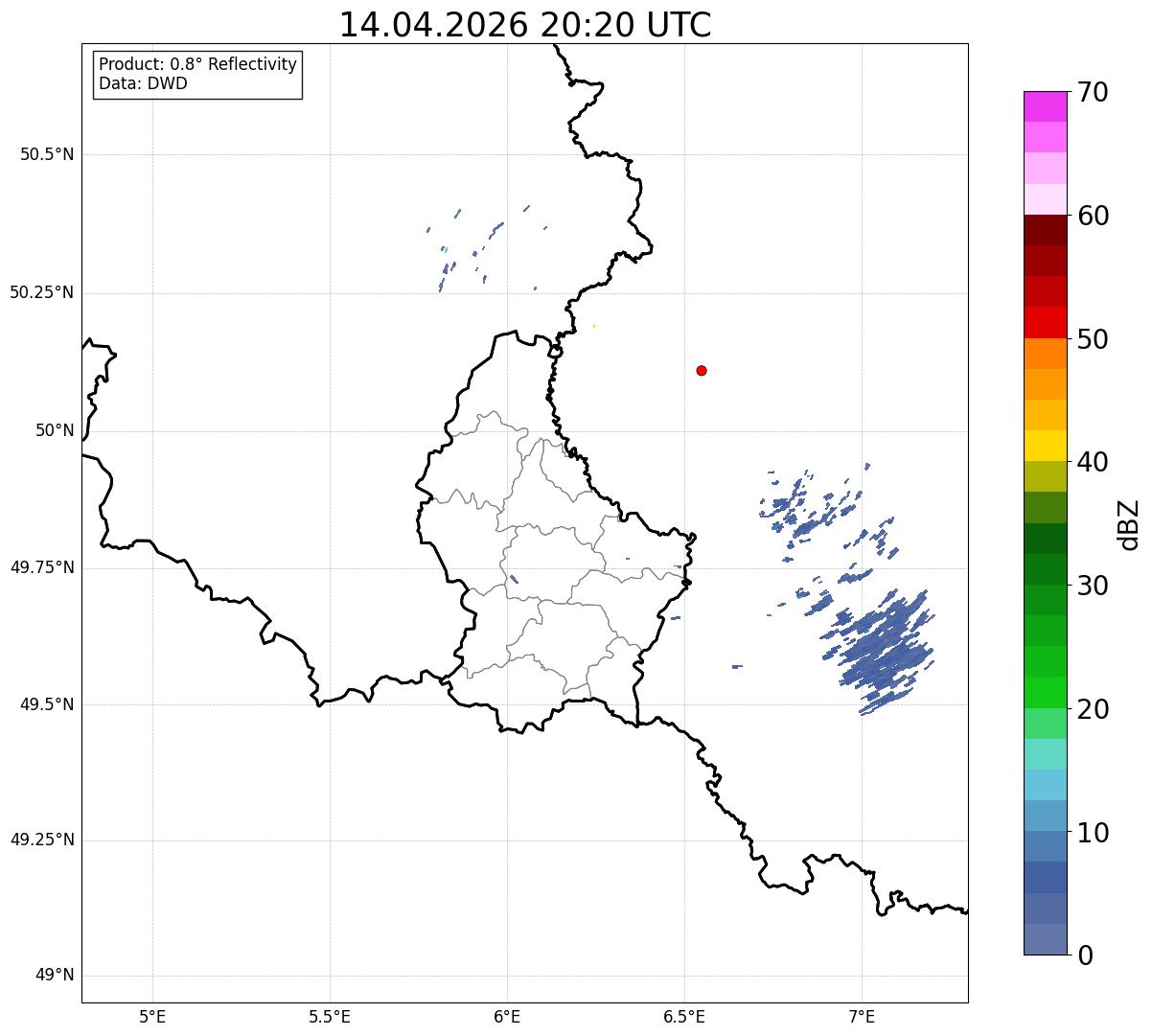Click the 7°E longitude tick label
This screenshot has width=1152, height=1036.
point(862,1016)
